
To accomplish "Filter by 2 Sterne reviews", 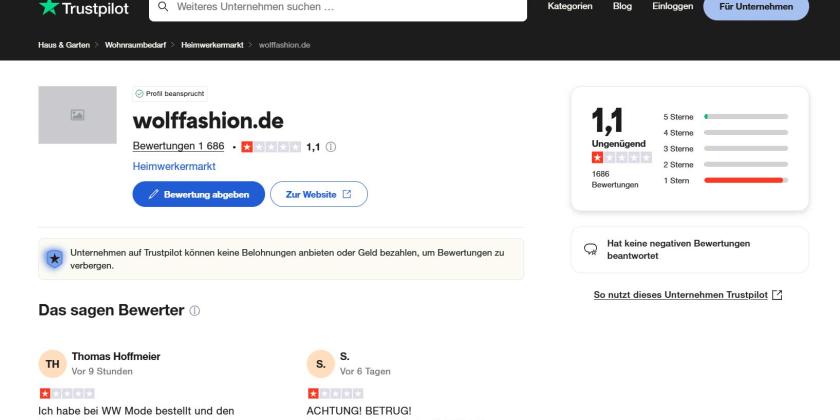I will (x=725, y=164).
